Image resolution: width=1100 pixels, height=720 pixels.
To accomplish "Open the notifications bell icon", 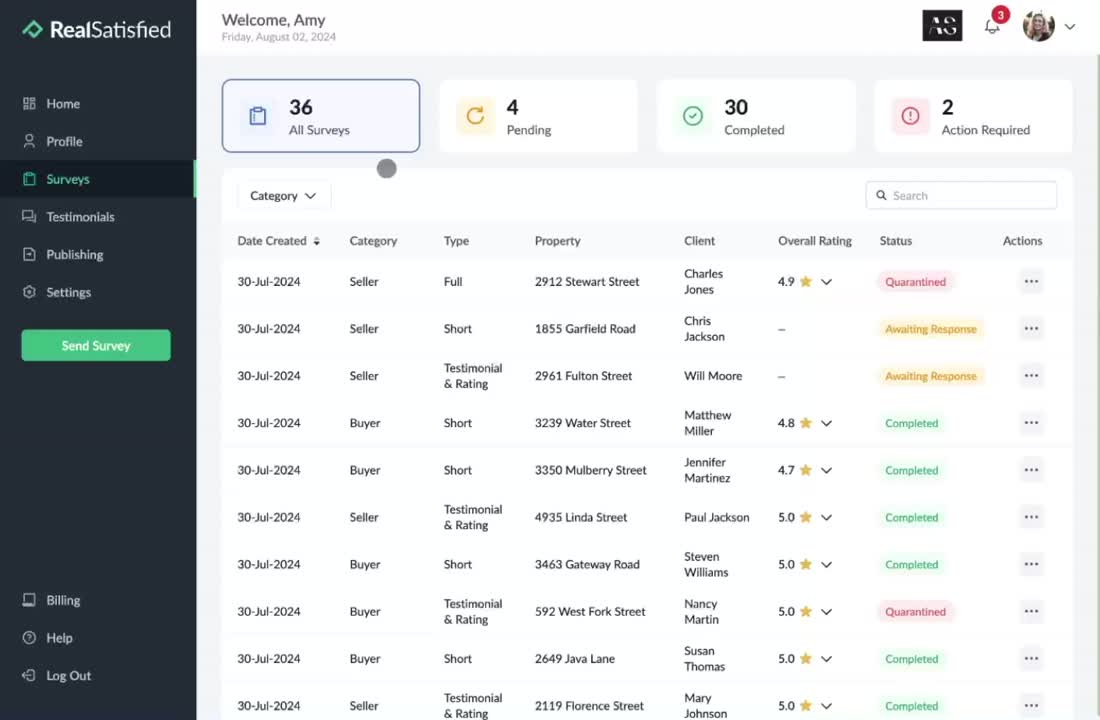I will click(x=992, y=27).
